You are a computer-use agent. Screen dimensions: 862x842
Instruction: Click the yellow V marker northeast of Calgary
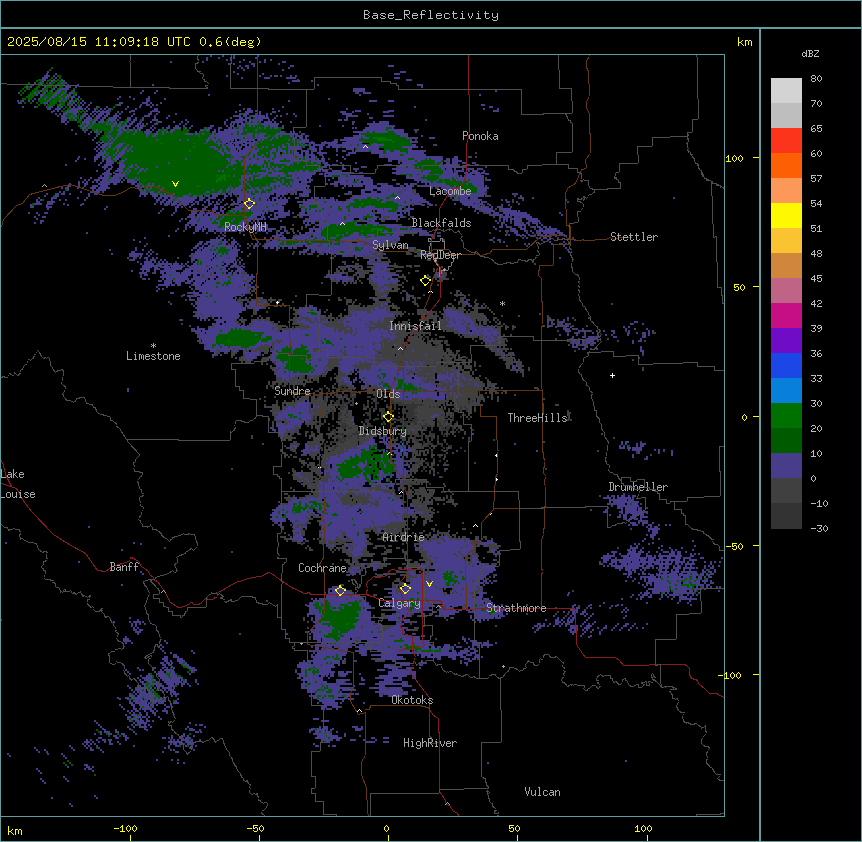(429, 584)
